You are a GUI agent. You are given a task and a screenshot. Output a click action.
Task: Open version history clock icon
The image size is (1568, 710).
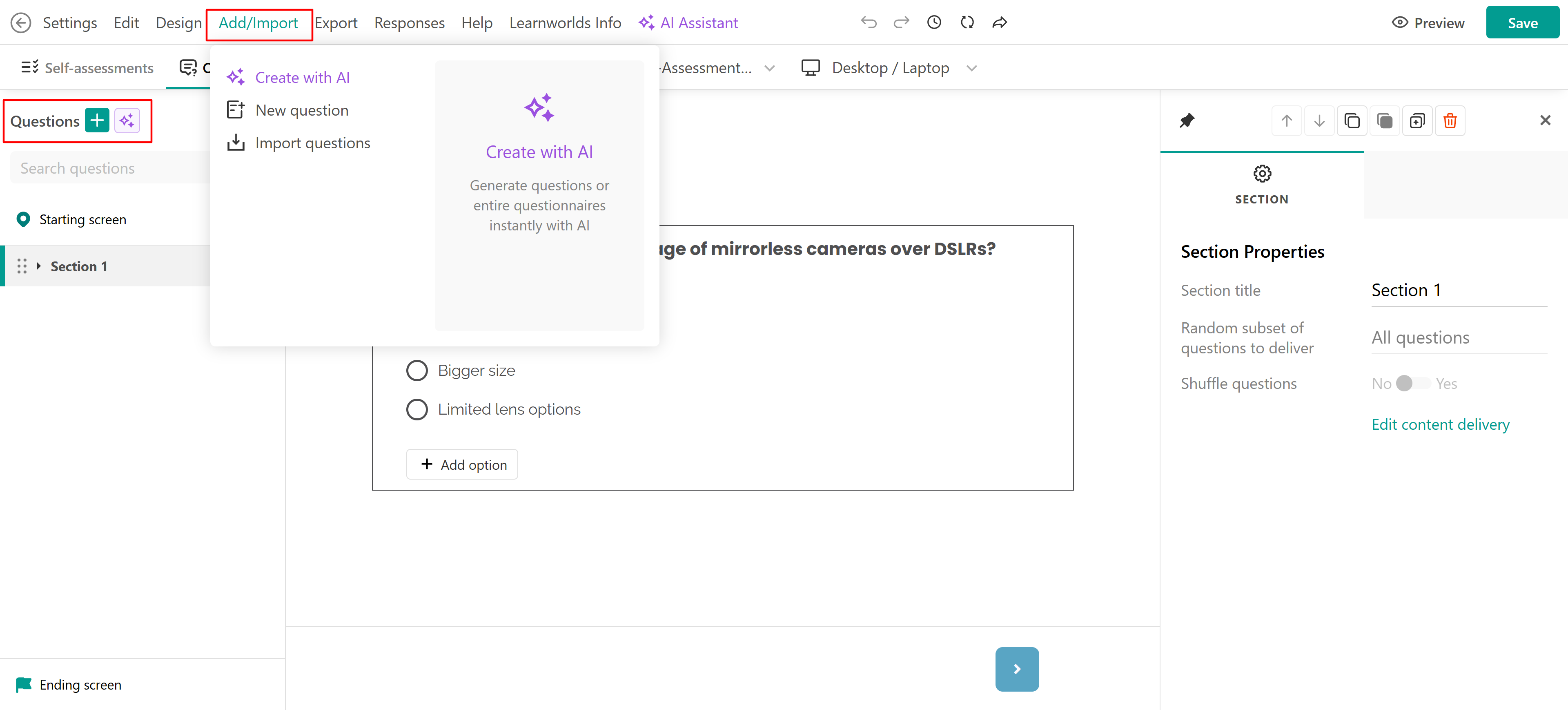pos(934,22)
